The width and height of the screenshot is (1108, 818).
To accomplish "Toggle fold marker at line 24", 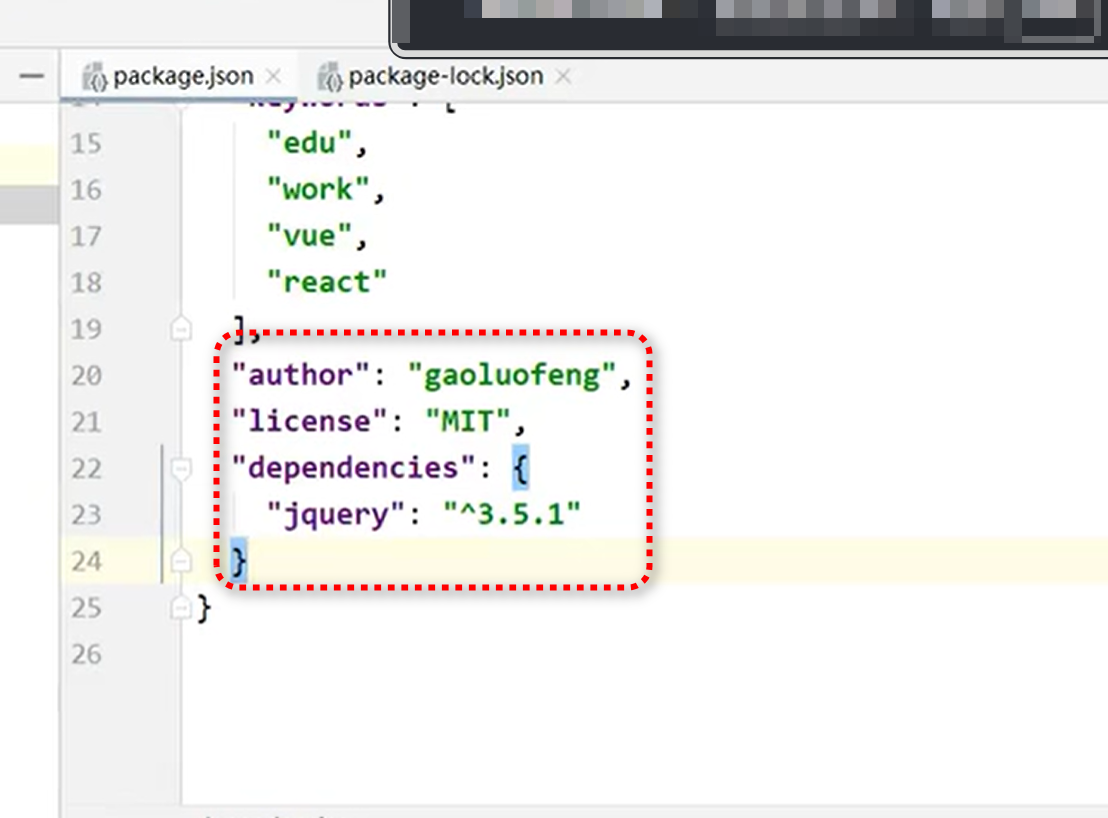I will click(181, 561).
